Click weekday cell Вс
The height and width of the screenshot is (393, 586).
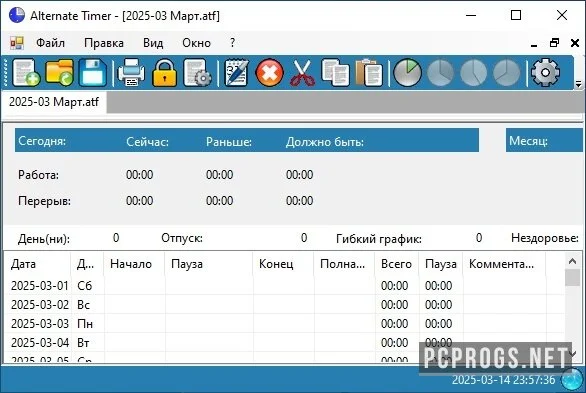pos(83,305)
